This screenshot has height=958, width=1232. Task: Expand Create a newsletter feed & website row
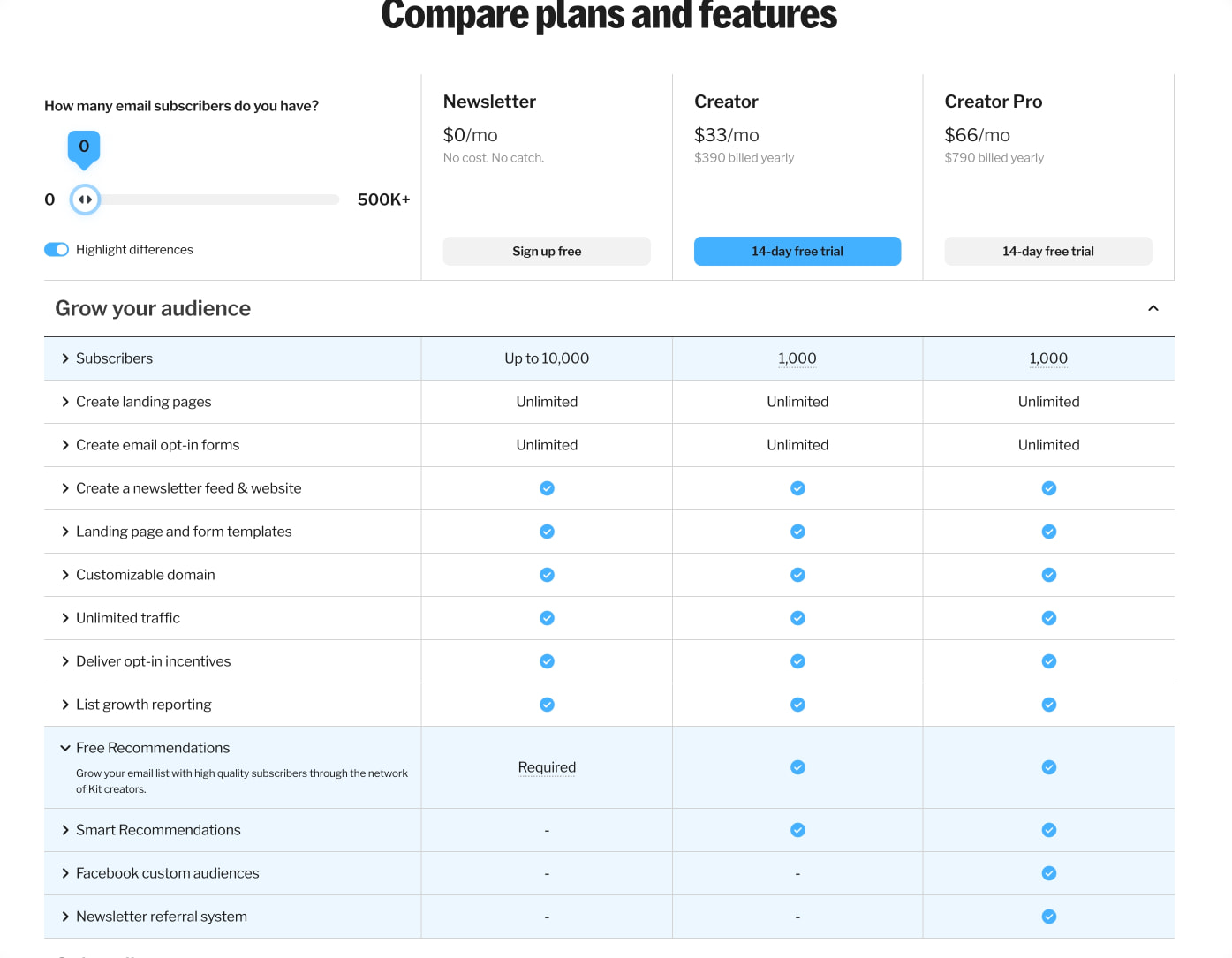(x=65, y=488)
